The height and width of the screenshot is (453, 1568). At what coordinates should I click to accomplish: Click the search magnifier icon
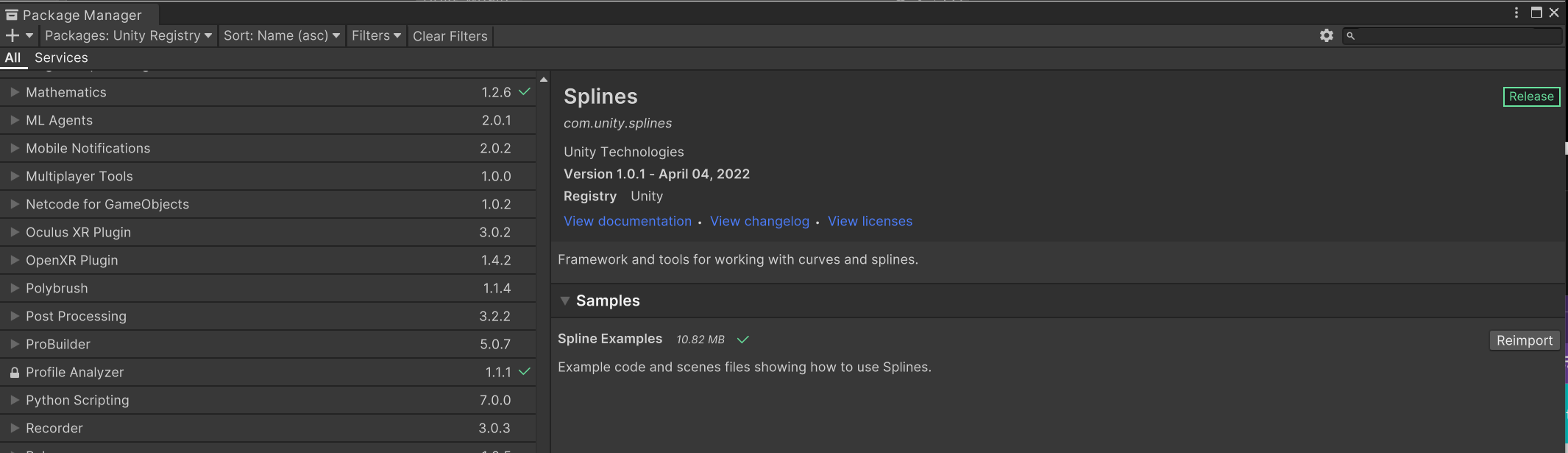pos(1350,35)
